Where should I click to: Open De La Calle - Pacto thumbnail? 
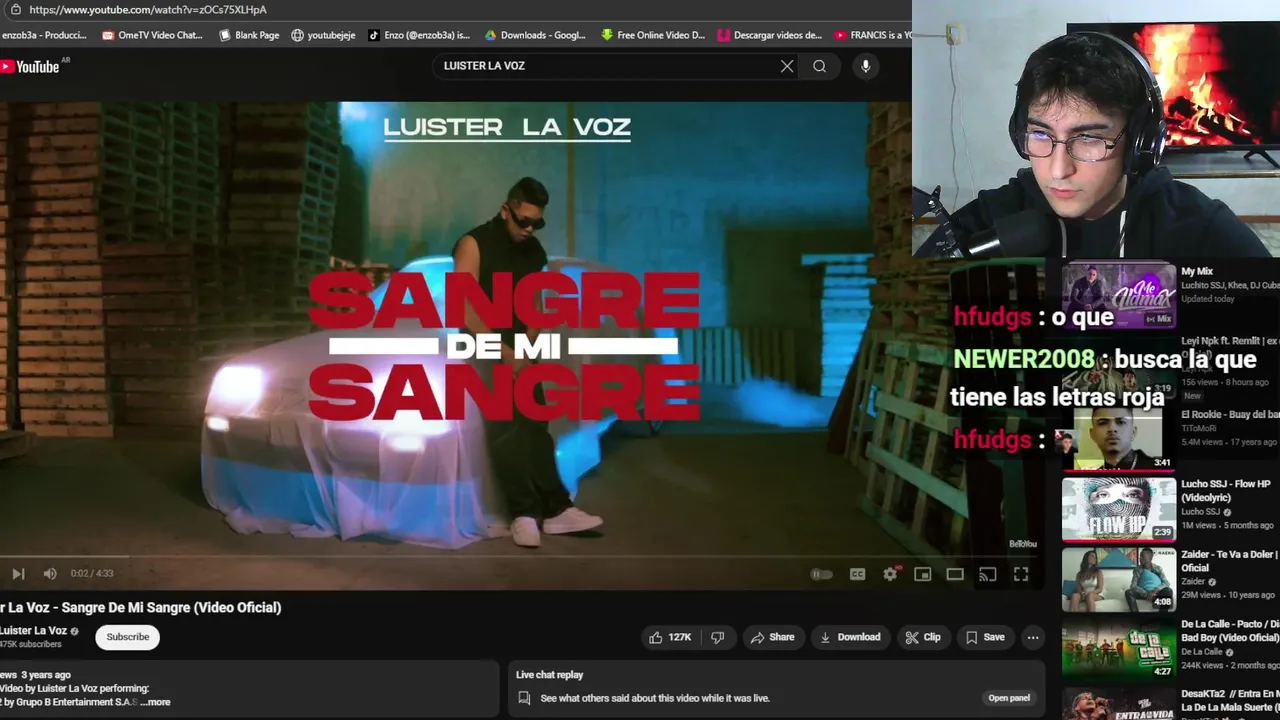1119,649
